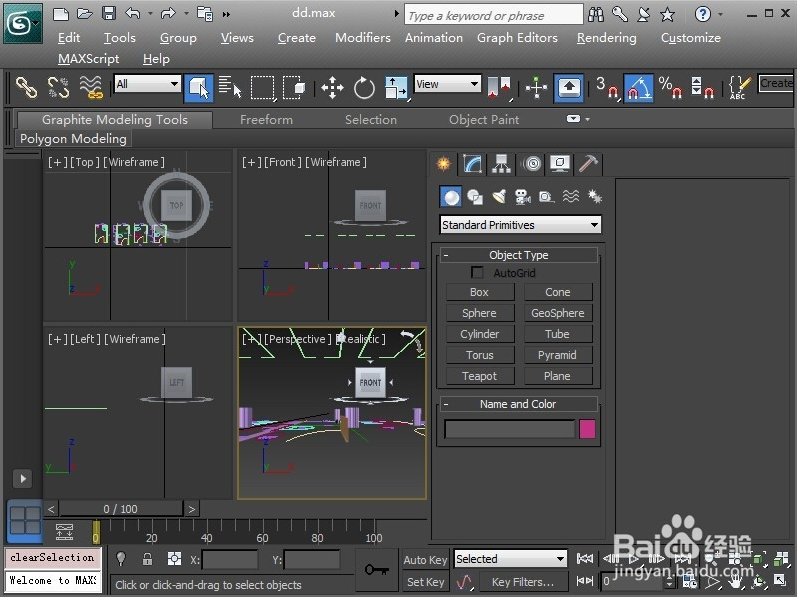Open the Create command panel tab
797x597 pixels.
point(444,164)
